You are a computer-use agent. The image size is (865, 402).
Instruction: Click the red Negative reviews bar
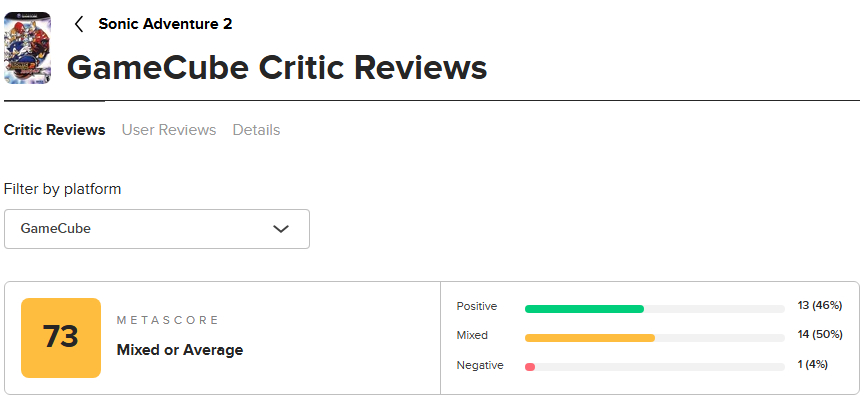point(530,367)
